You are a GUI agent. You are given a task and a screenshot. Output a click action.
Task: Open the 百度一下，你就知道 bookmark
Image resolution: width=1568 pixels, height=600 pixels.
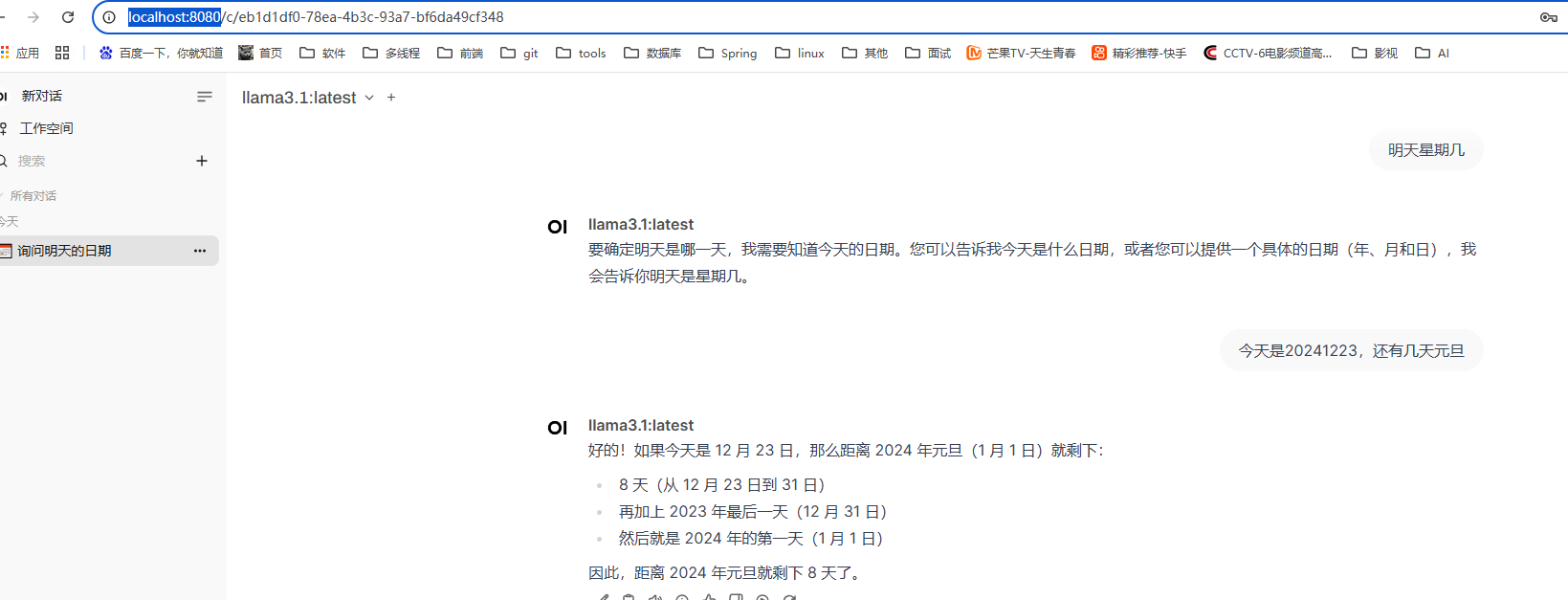(x=161, y=53)
